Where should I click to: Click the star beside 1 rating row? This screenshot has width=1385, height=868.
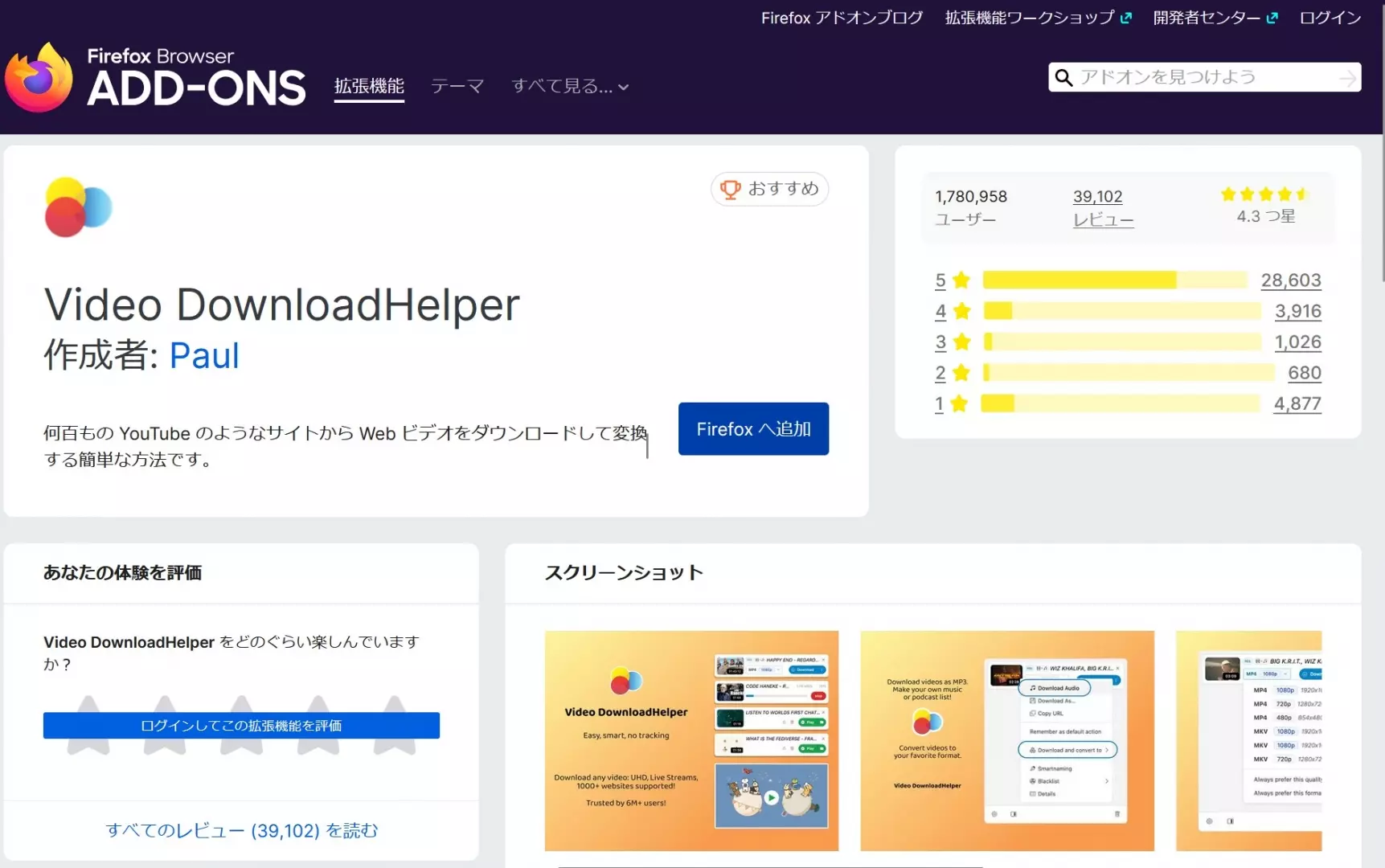959,403
